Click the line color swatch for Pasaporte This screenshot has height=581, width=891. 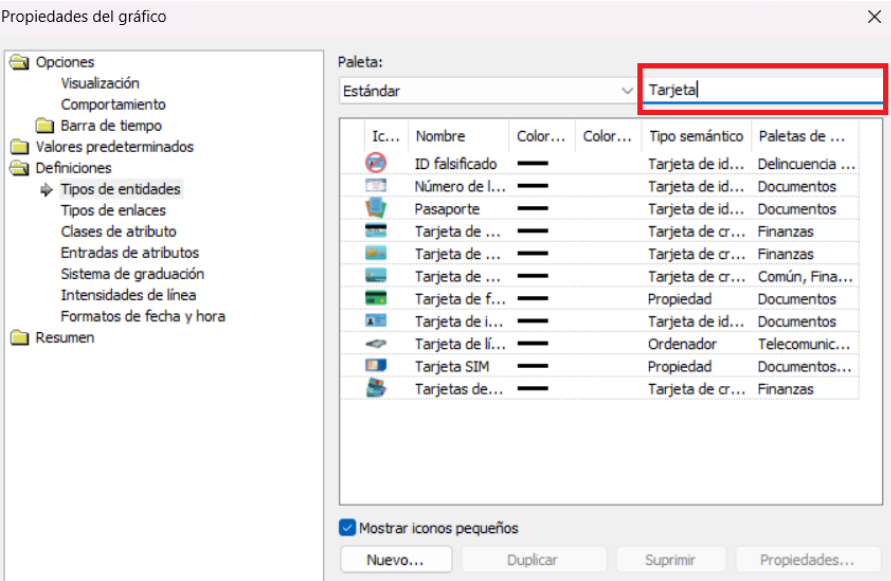(532, 209)
